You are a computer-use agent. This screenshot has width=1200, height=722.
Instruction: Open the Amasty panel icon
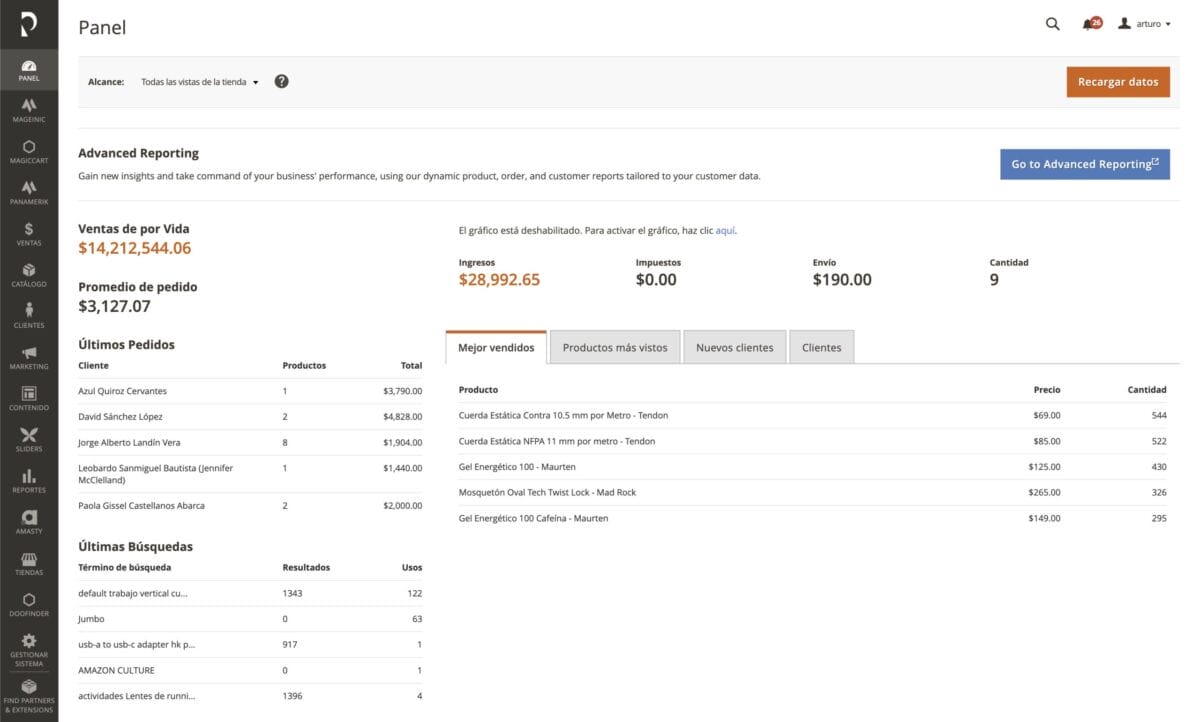click(x=29, y=522)
